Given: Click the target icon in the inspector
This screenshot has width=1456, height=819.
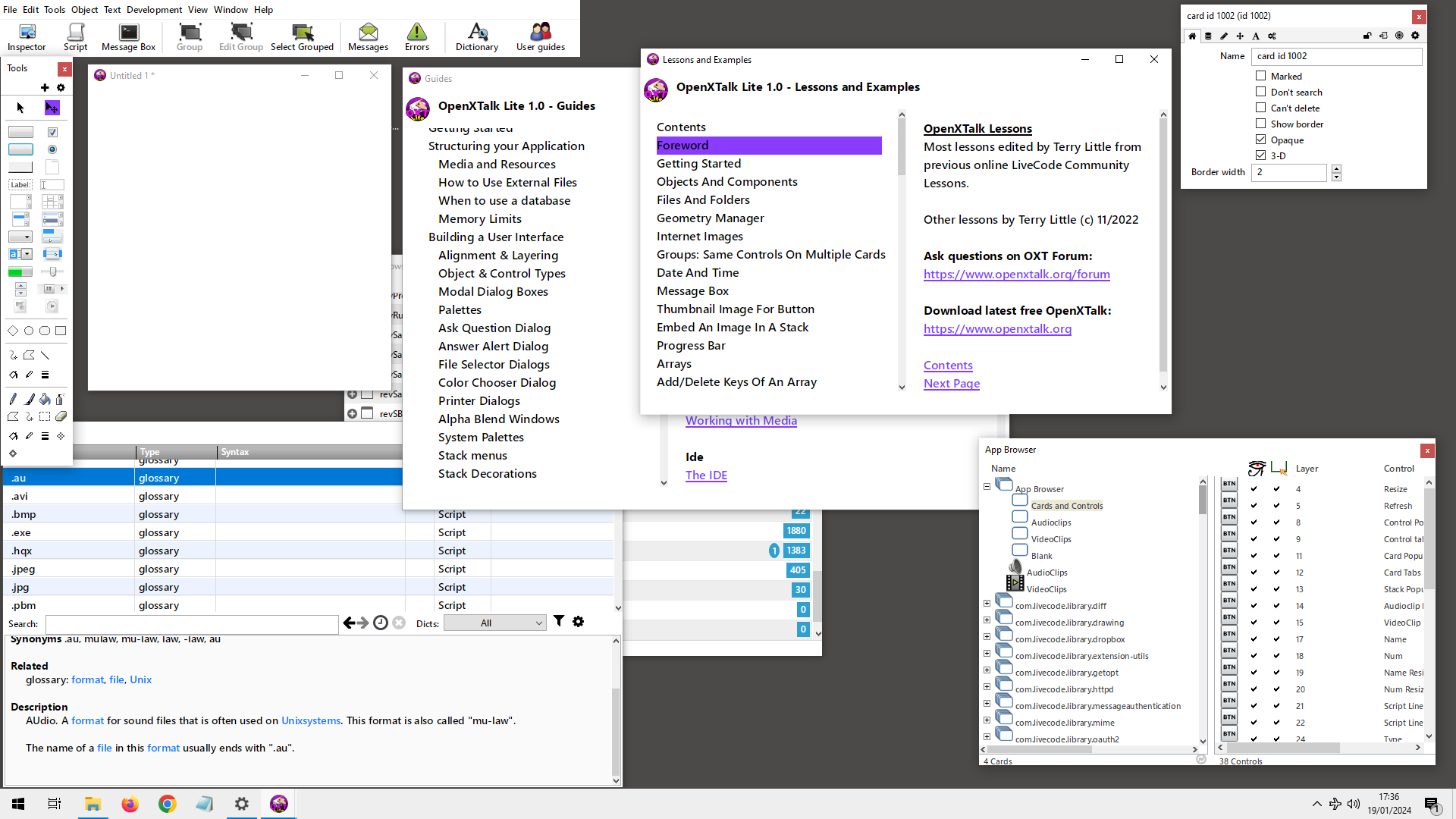Looking at the screenshot, I should point(1399,36).
